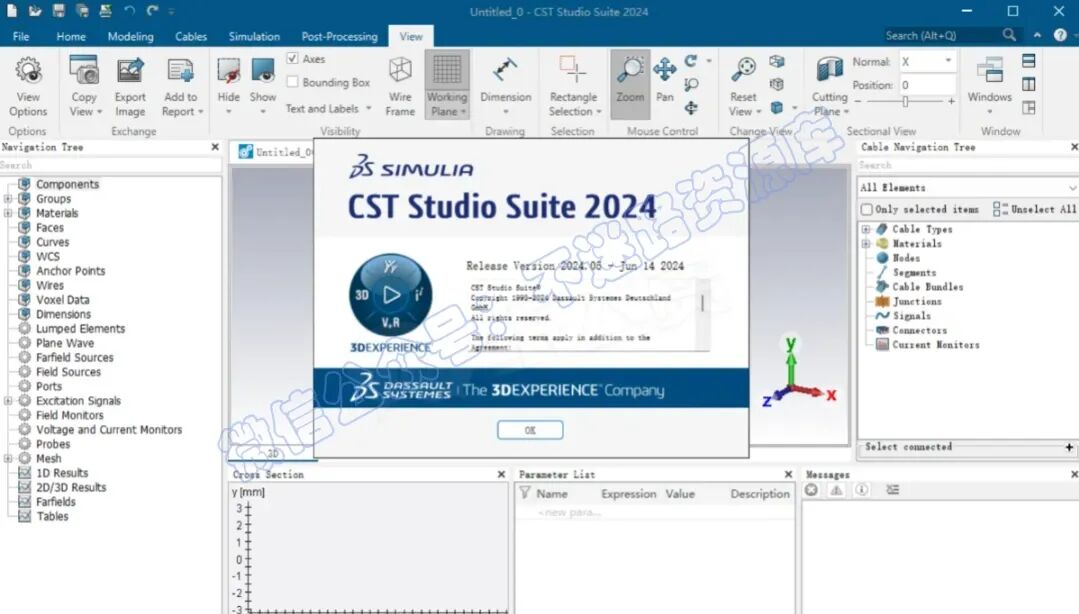Click the Navigation Tree search field
1079x614 pixels.
[110, 165]
